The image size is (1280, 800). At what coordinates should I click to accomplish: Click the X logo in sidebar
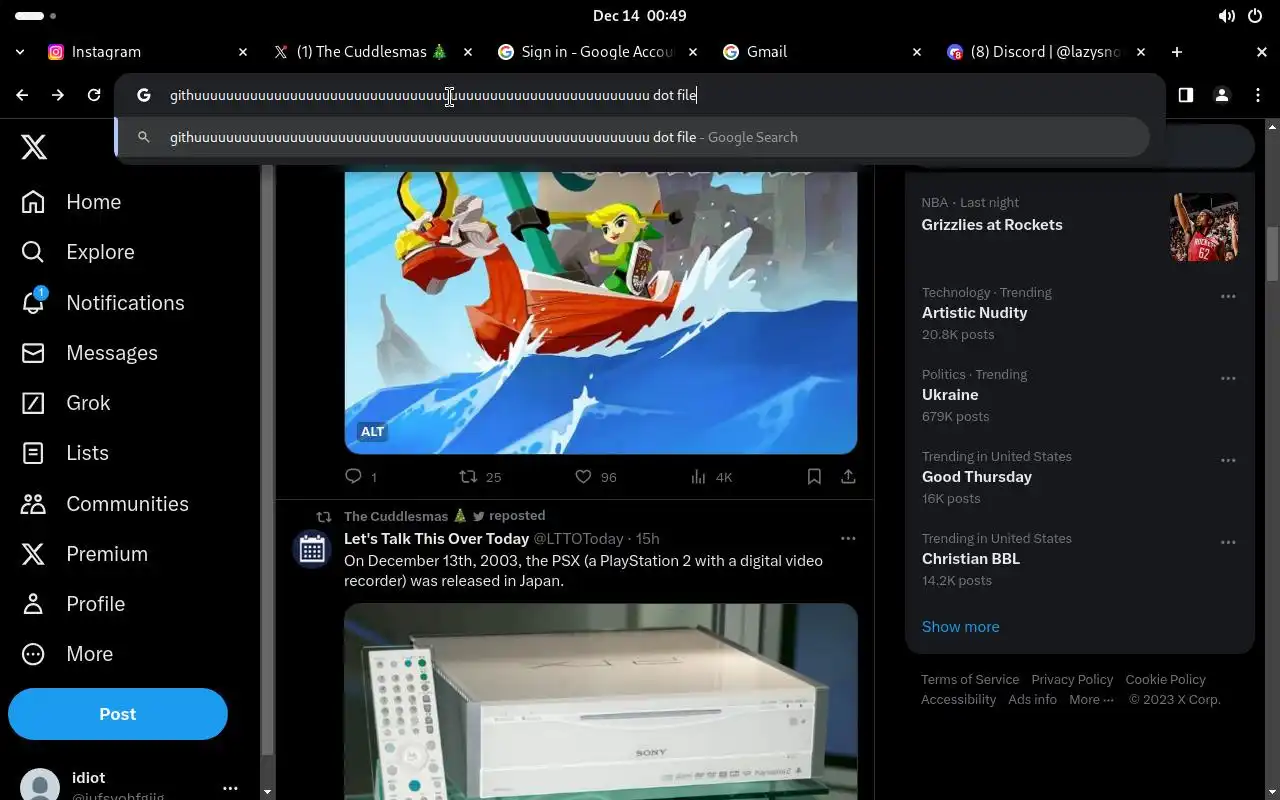(x=34, y=148)
